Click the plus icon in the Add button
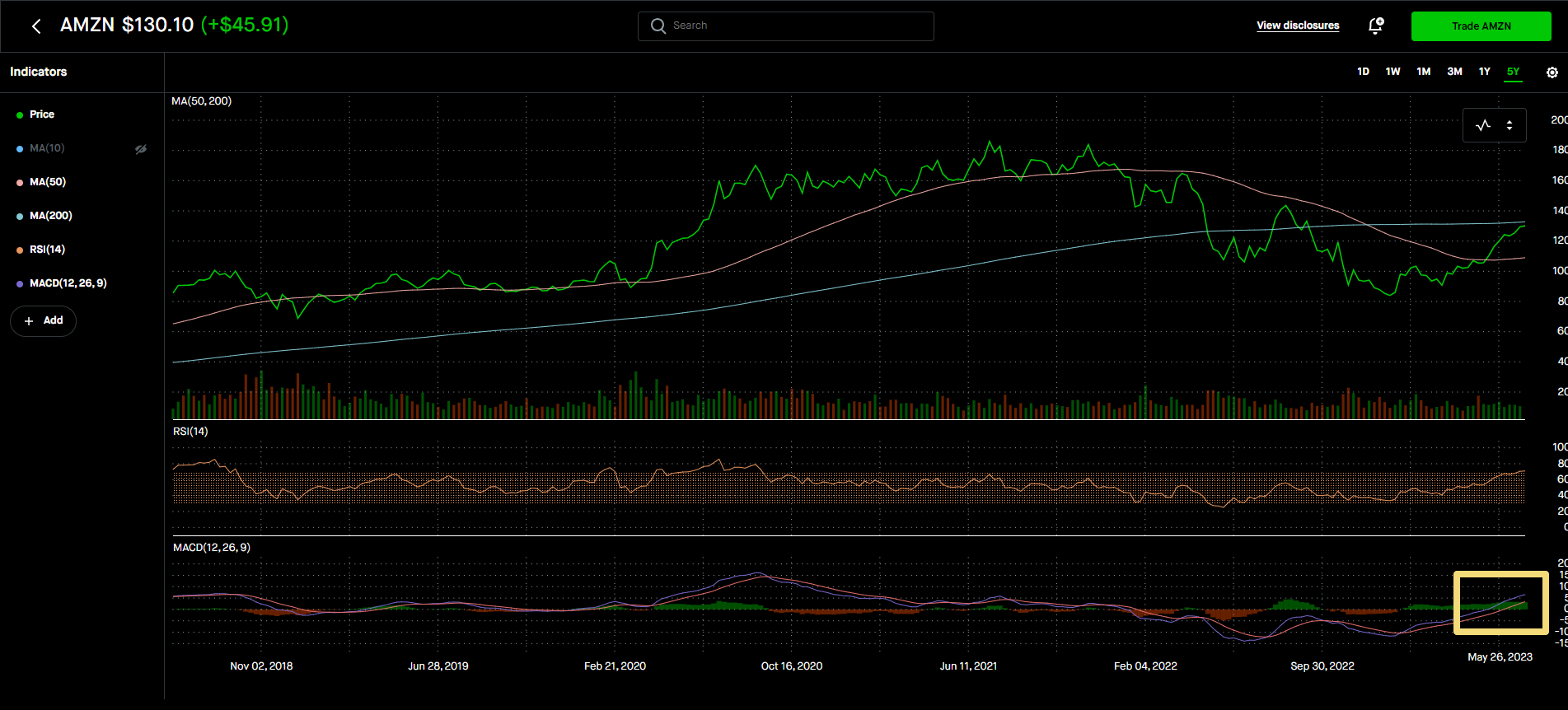 29,321
